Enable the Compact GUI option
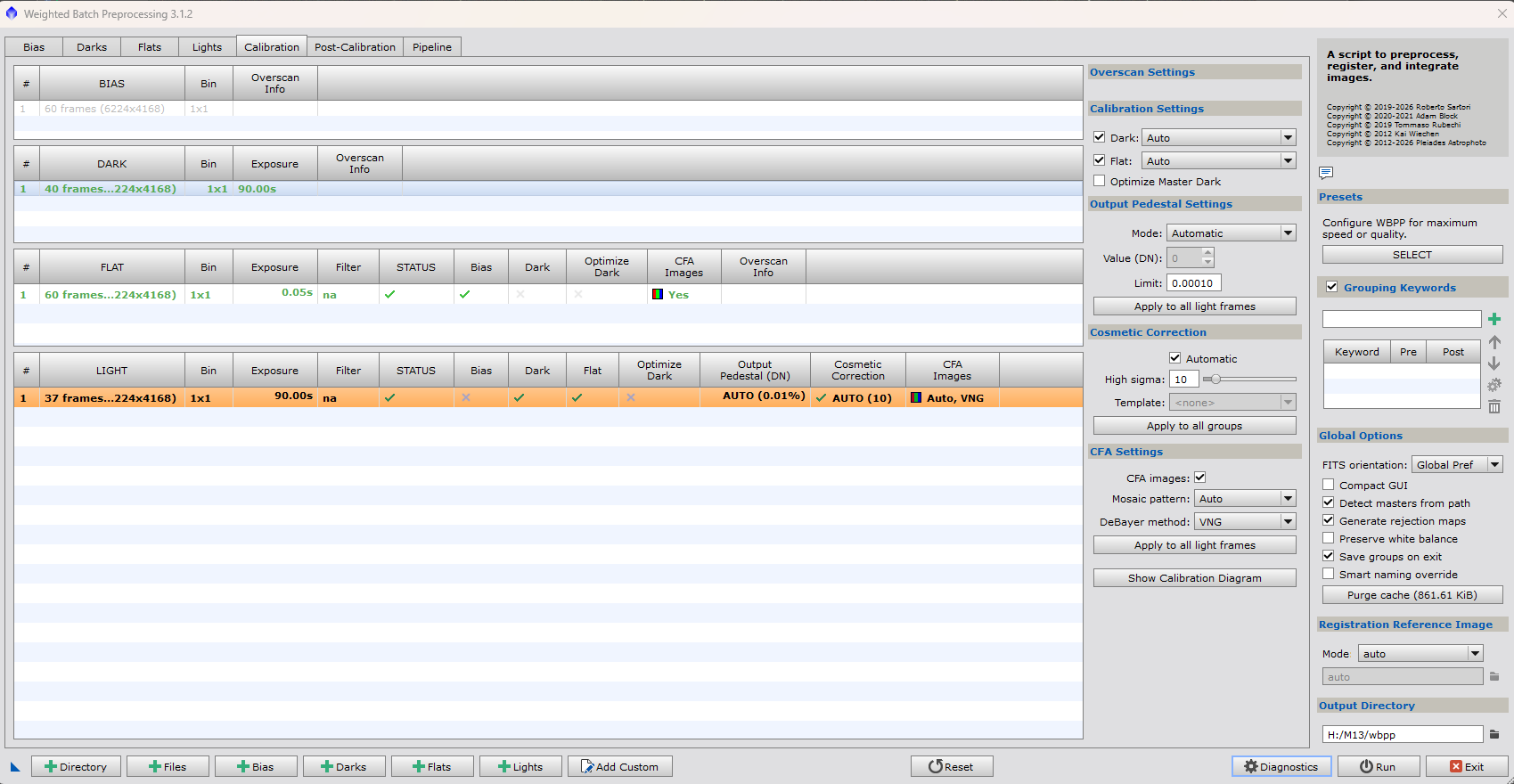The width and height of the screenshot is (1514, 784). [x=1329, y=485]
